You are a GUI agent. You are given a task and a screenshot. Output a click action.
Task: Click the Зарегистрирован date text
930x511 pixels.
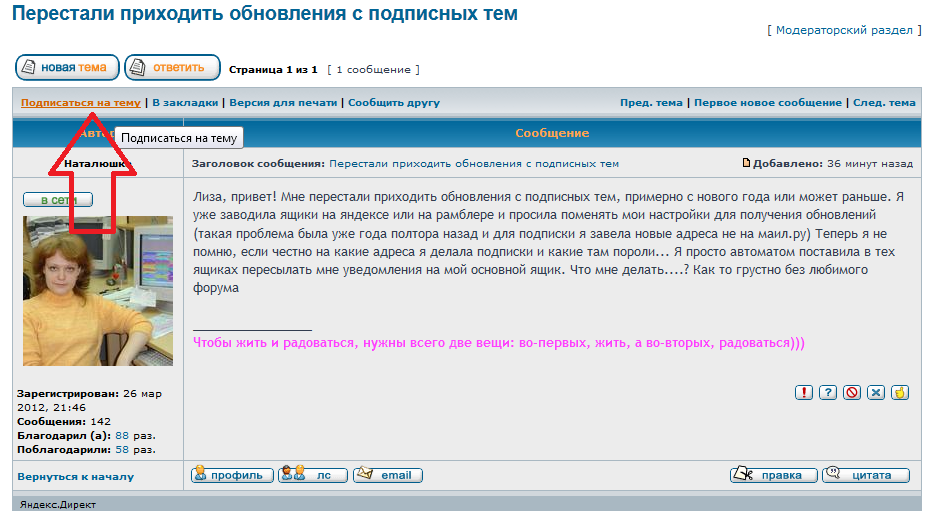click(90, 401)
